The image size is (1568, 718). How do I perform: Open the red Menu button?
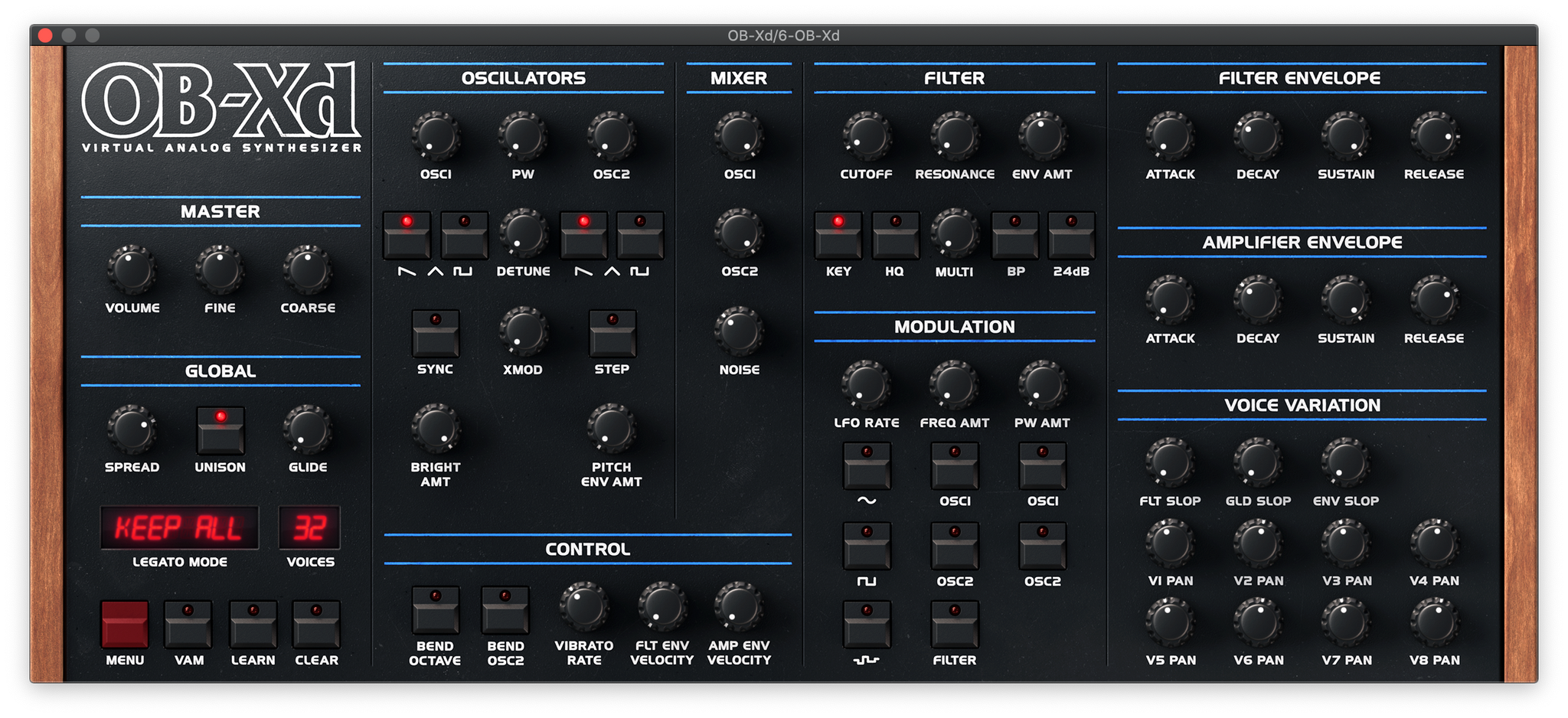coord(125,625)
